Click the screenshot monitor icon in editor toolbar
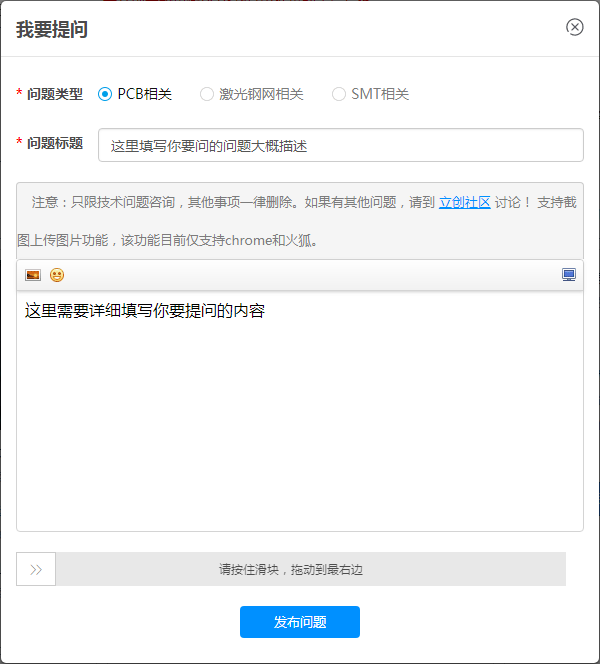Image resolution: width=600 pixels, height=664 pixels. (x=569, y=275)
